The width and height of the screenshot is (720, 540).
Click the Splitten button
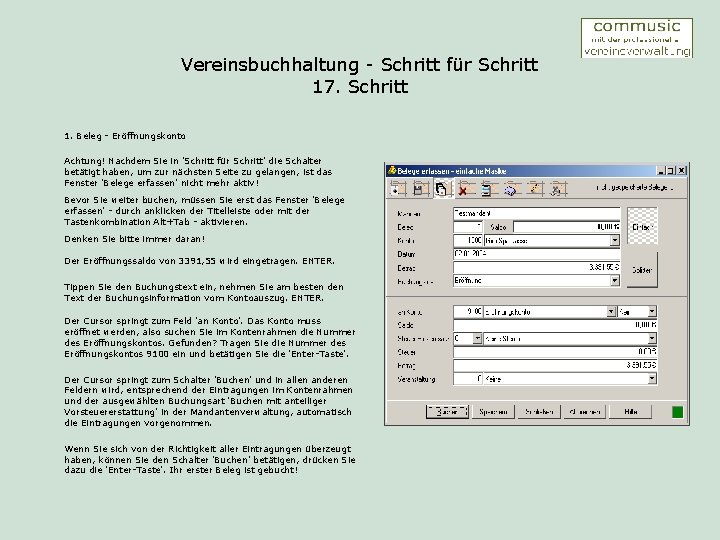click(642, 270)
